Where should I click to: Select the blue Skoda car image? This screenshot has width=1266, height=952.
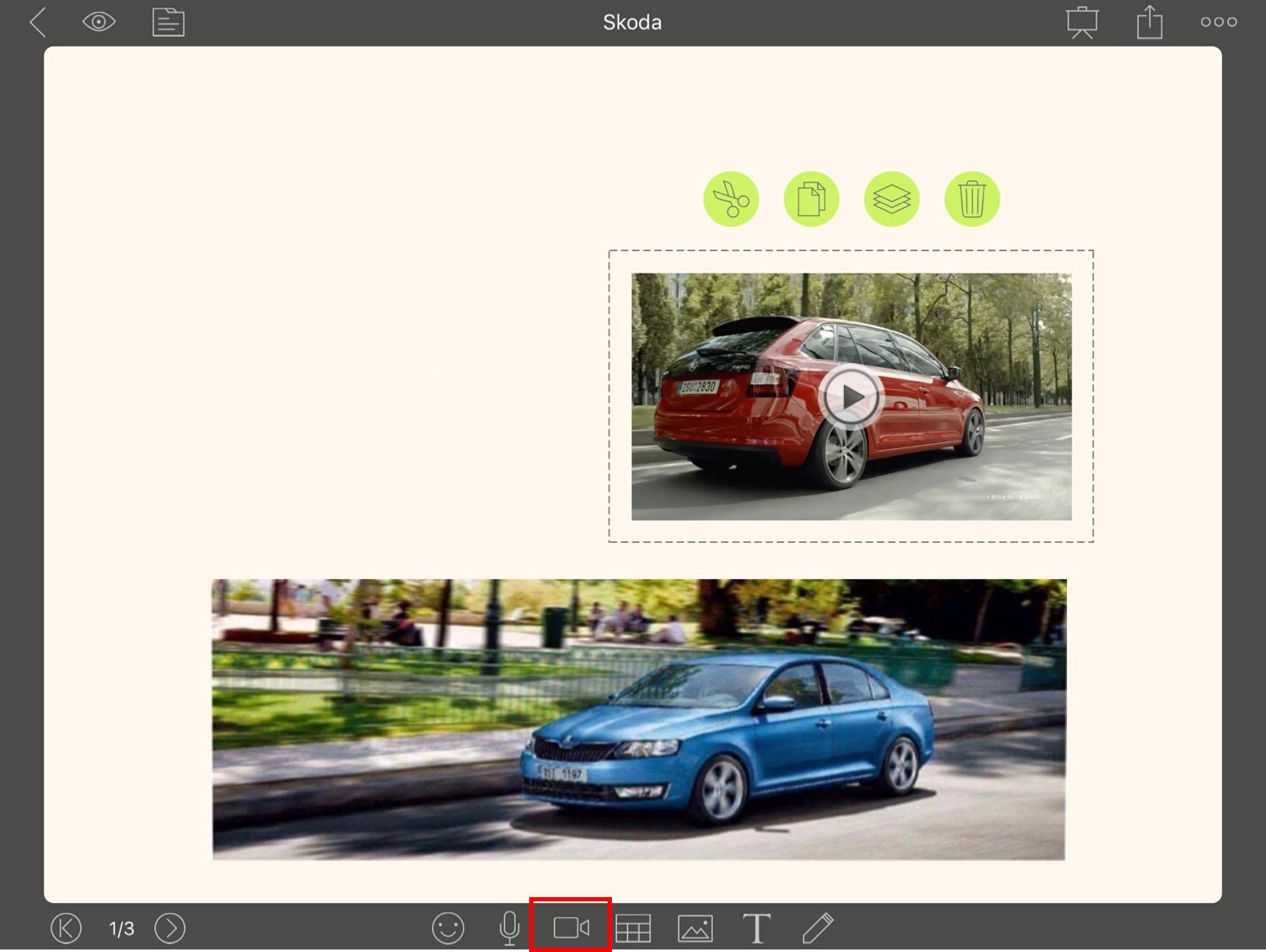639,719
